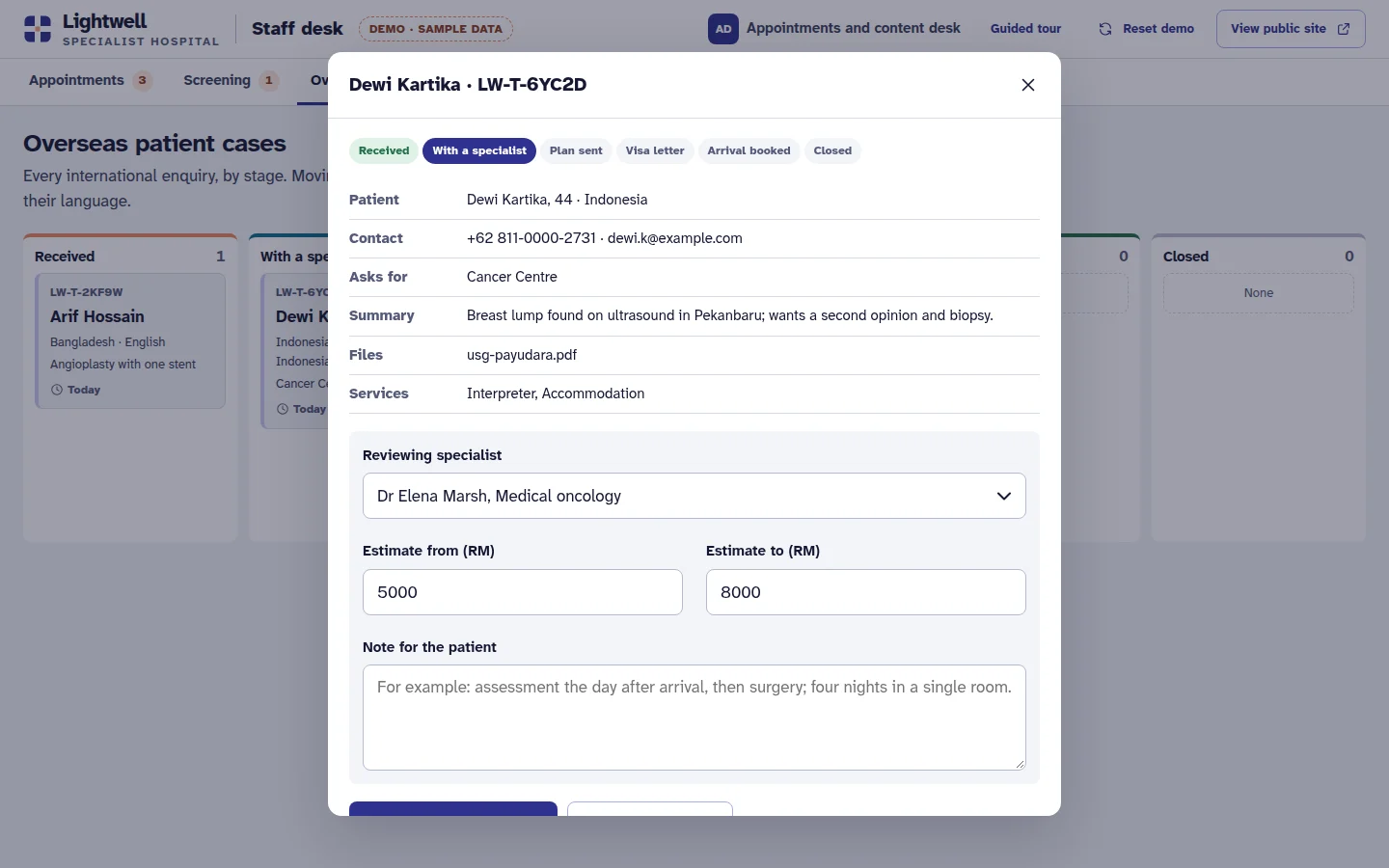Select the Received stage pill

point(384,150)
